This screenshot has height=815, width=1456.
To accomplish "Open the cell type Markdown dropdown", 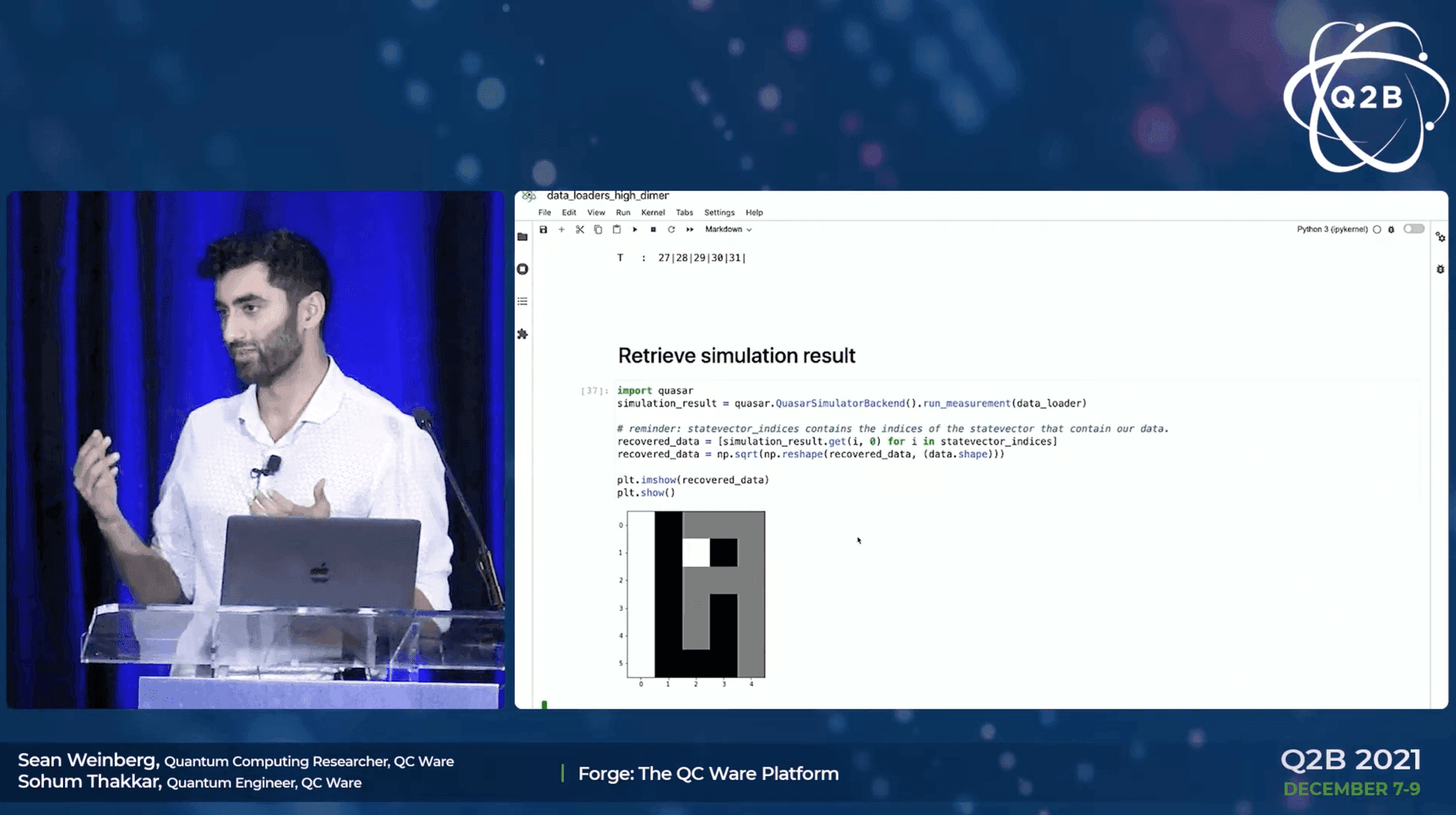I will point(728,229).
